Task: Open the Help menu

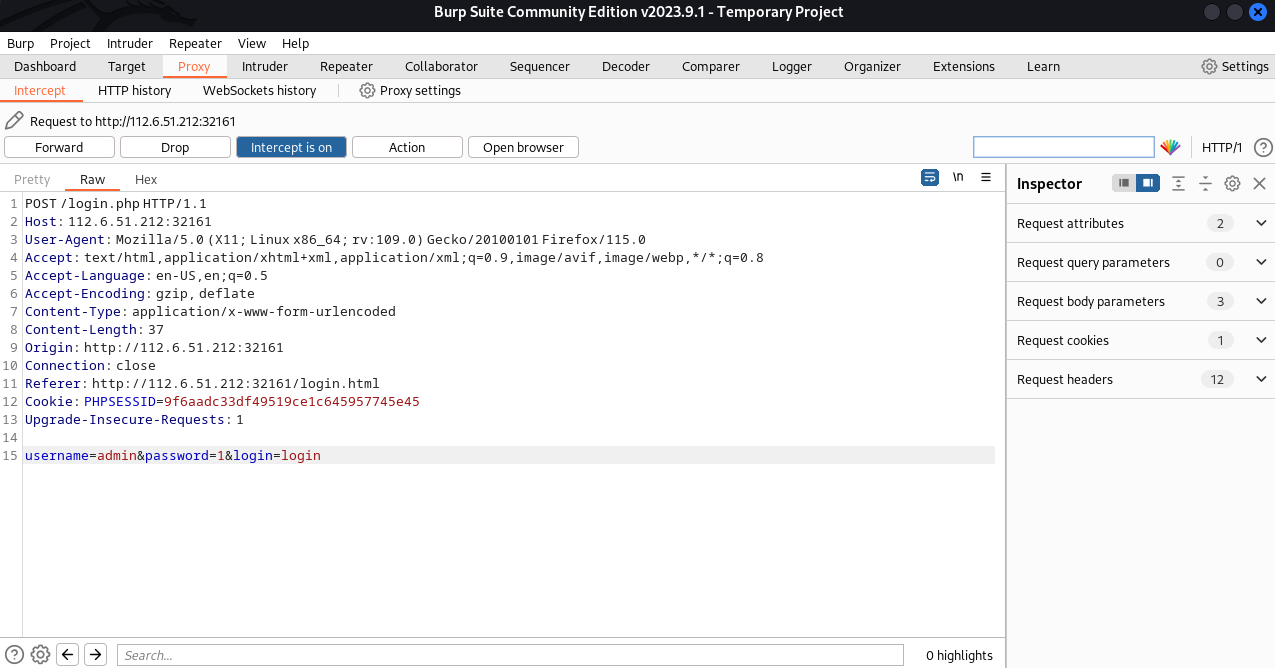Action: pos(295,43)
